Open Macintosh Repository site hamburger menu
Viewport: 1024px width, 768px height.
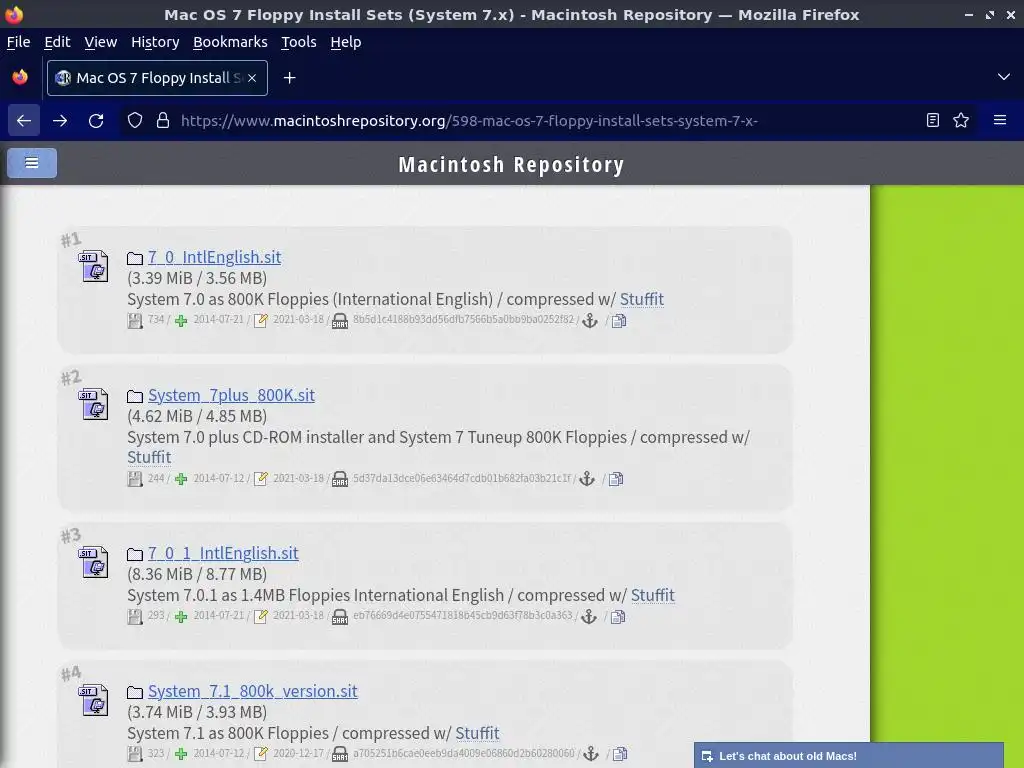coord(32,163)
